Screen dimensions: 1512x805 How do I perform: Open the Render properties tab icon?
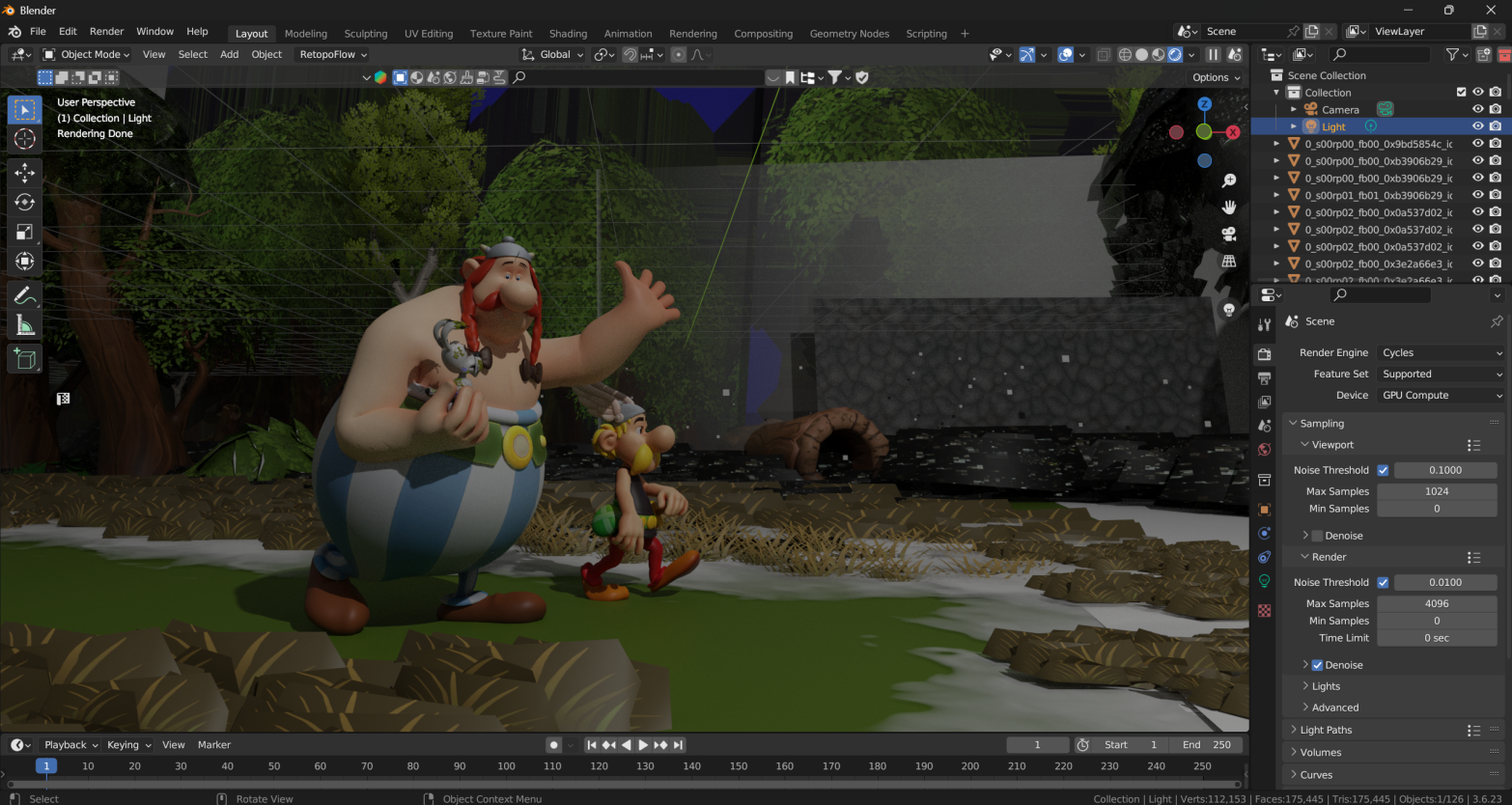point(1264,354)
